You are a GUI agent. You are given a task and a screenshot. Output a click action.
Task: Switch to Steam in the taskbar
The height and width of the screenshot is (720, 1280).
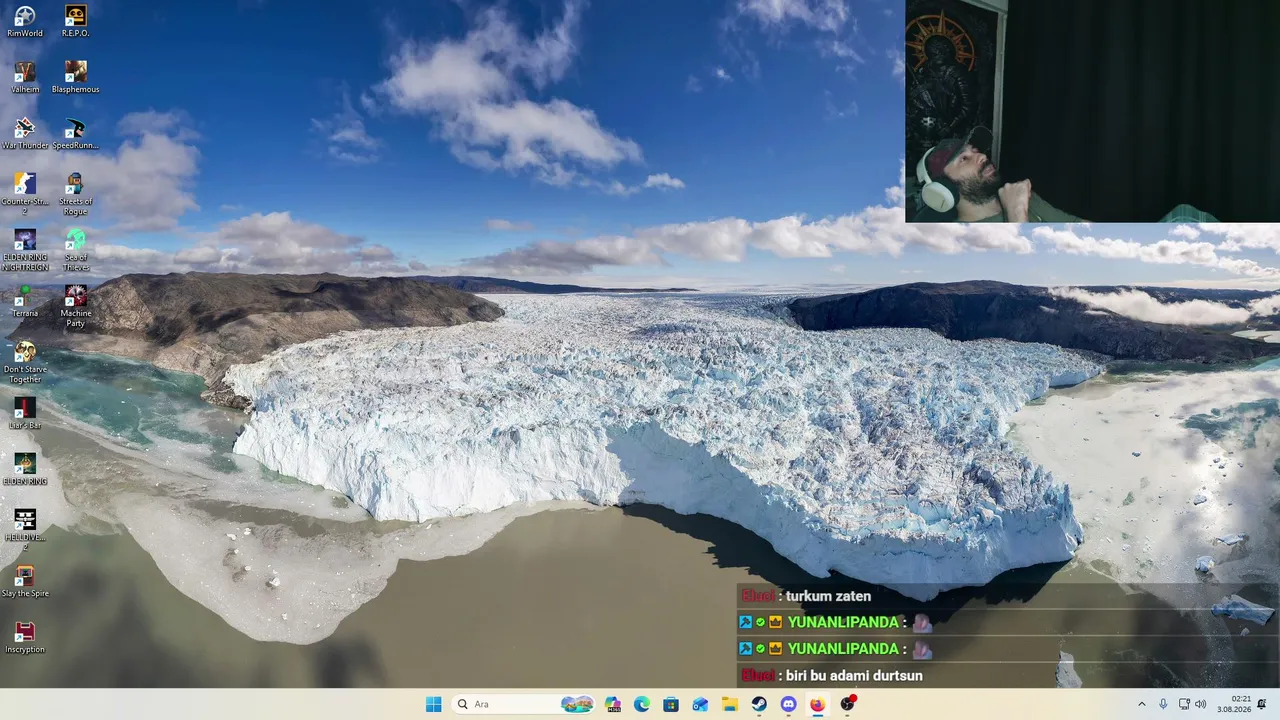tap(759, 704)
